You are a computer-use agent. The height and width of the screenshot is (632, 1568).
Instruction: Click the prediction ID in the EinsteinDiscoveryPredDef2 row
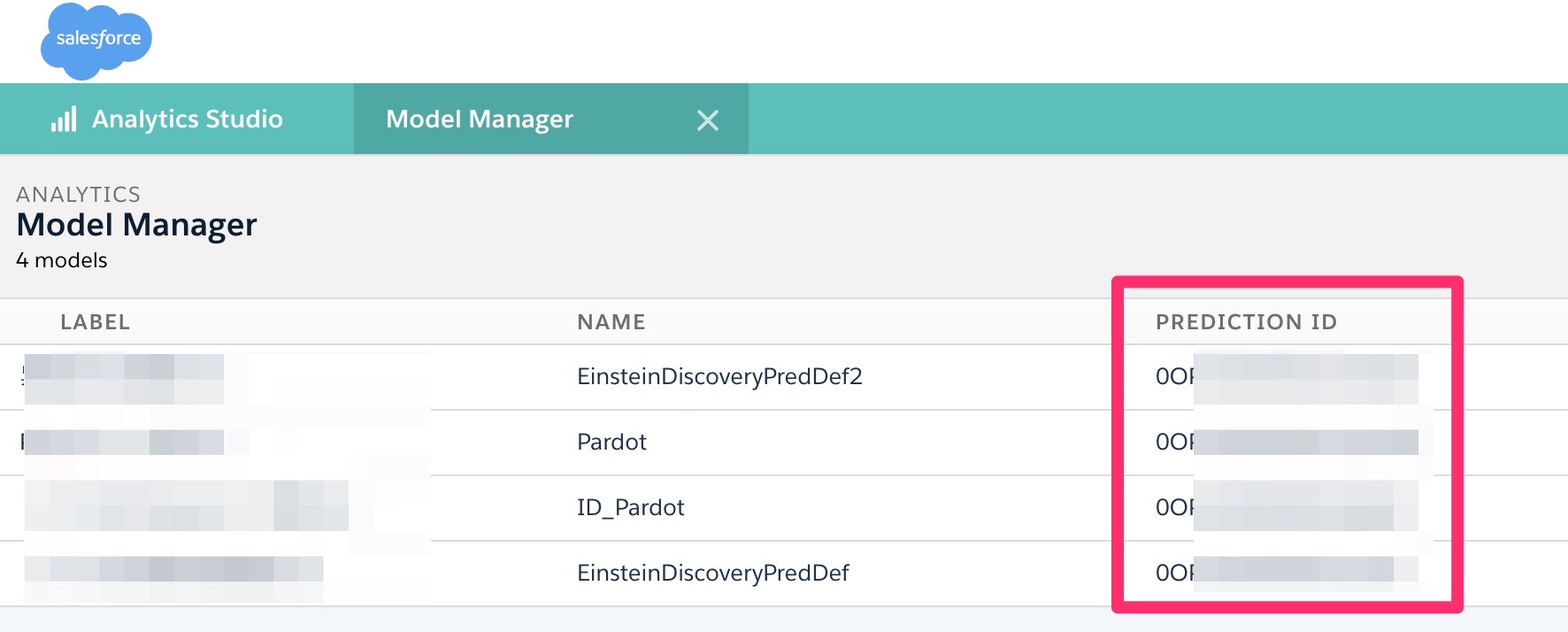[1287, 378]
